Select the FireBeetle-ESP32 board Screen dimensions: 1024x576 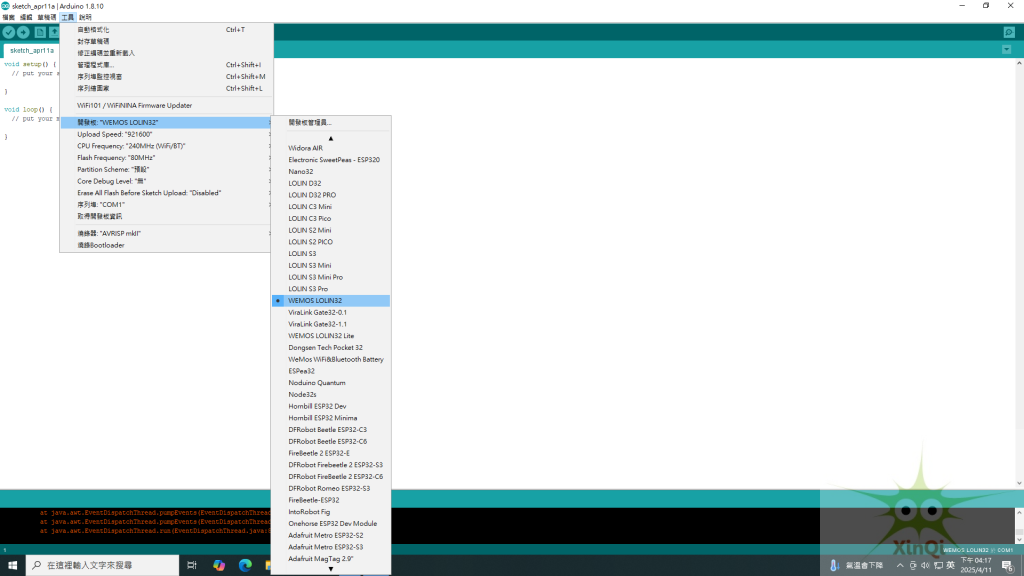[331, 500]
